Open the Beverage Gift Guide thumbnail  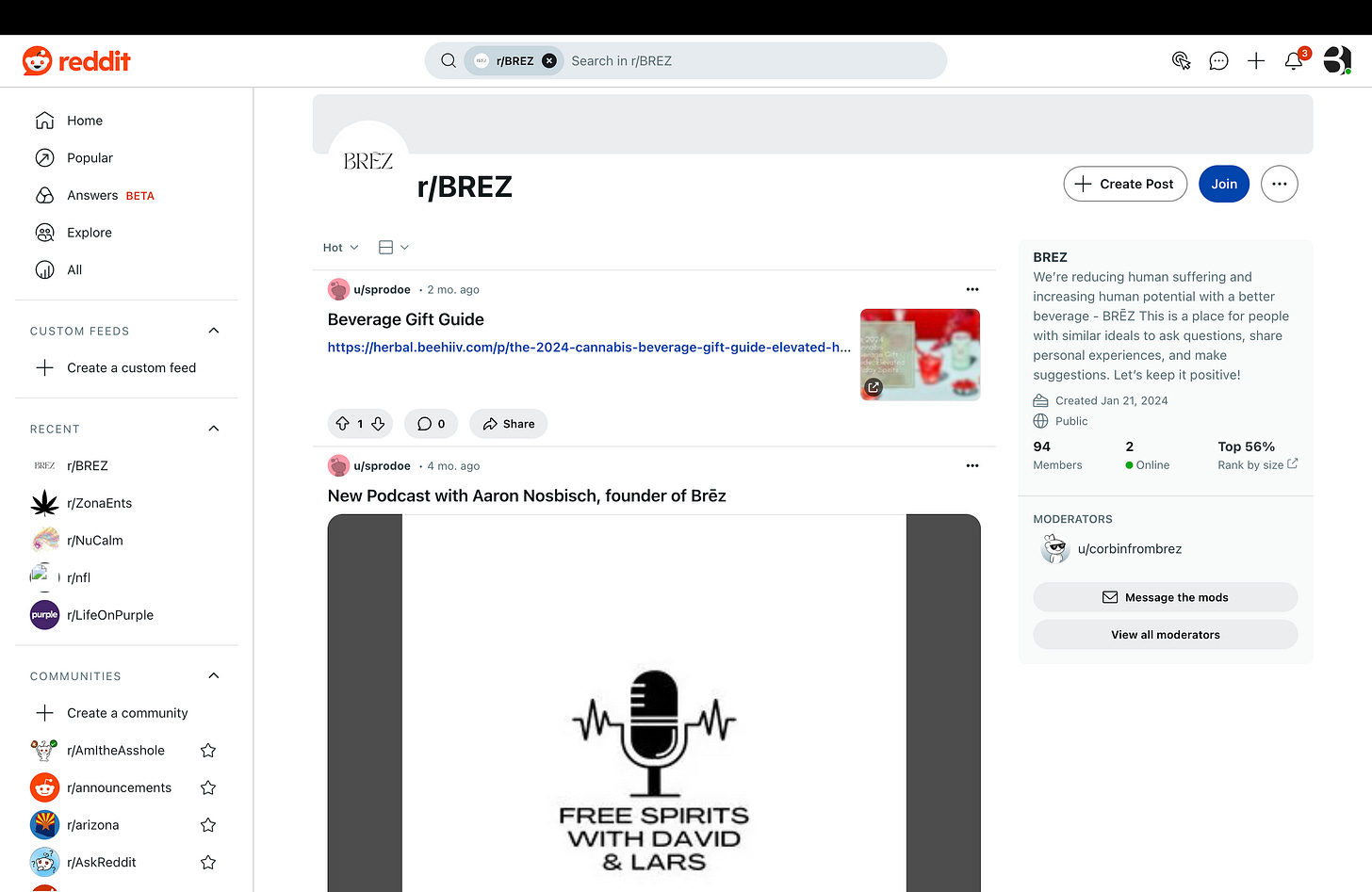coord(920,355)
